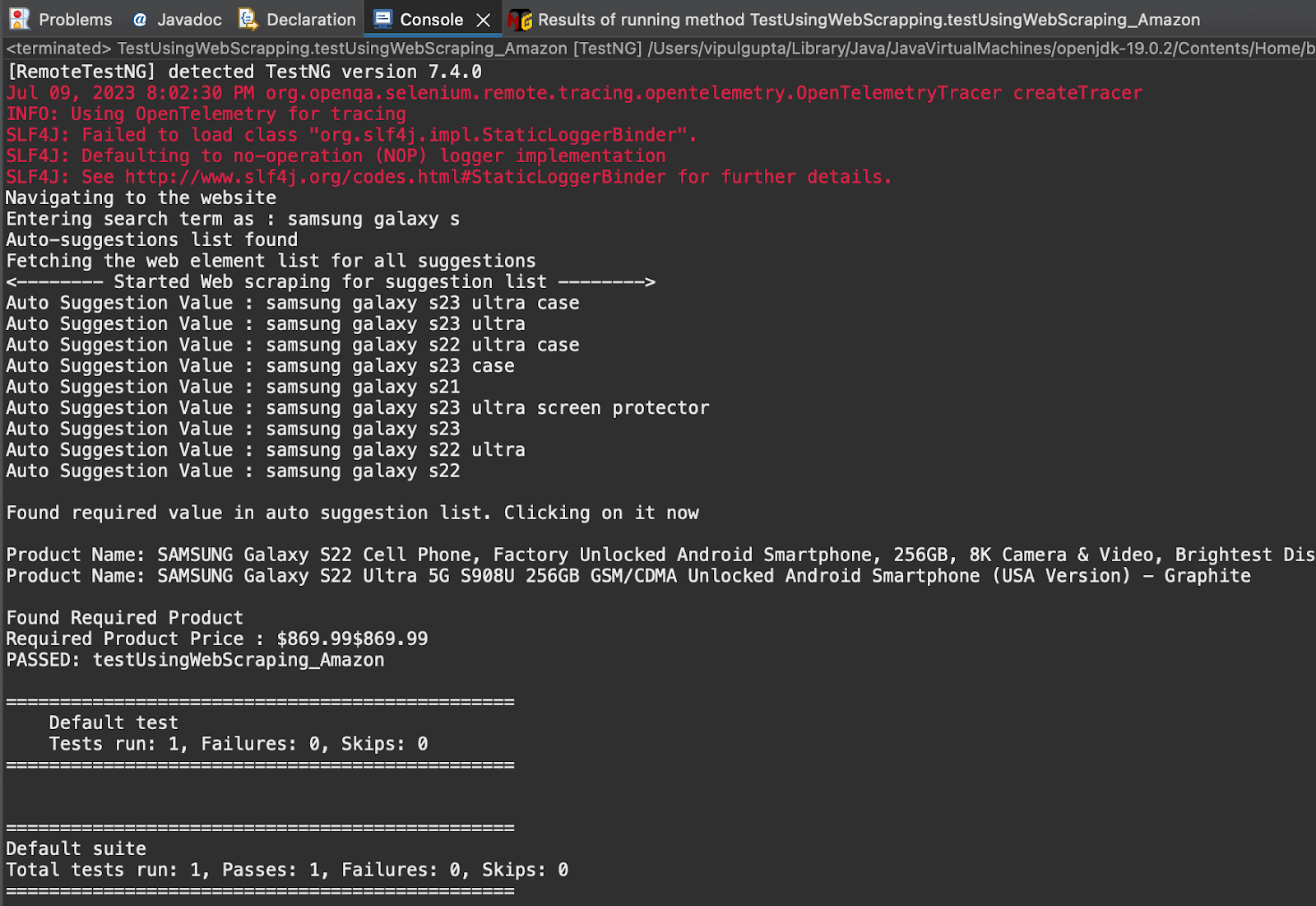Image resolution: width=1316 pixels, height=906 pixels.
Task: Select the '[RemoteTestNG] detected TestNG version 7.4.0' line
Action: click(244, 72)
